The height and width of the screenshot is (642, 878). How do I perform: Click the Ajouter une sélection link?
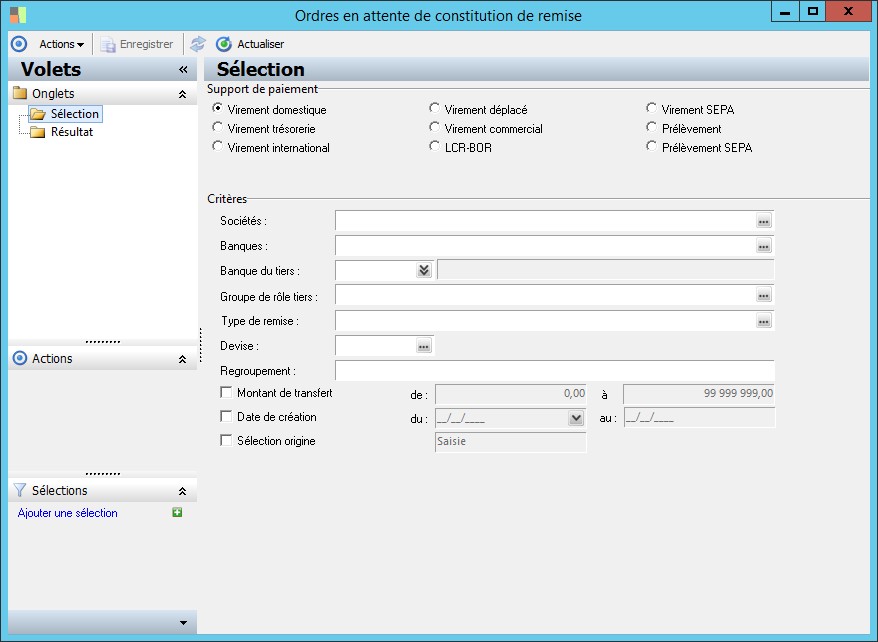pos(67,513)
